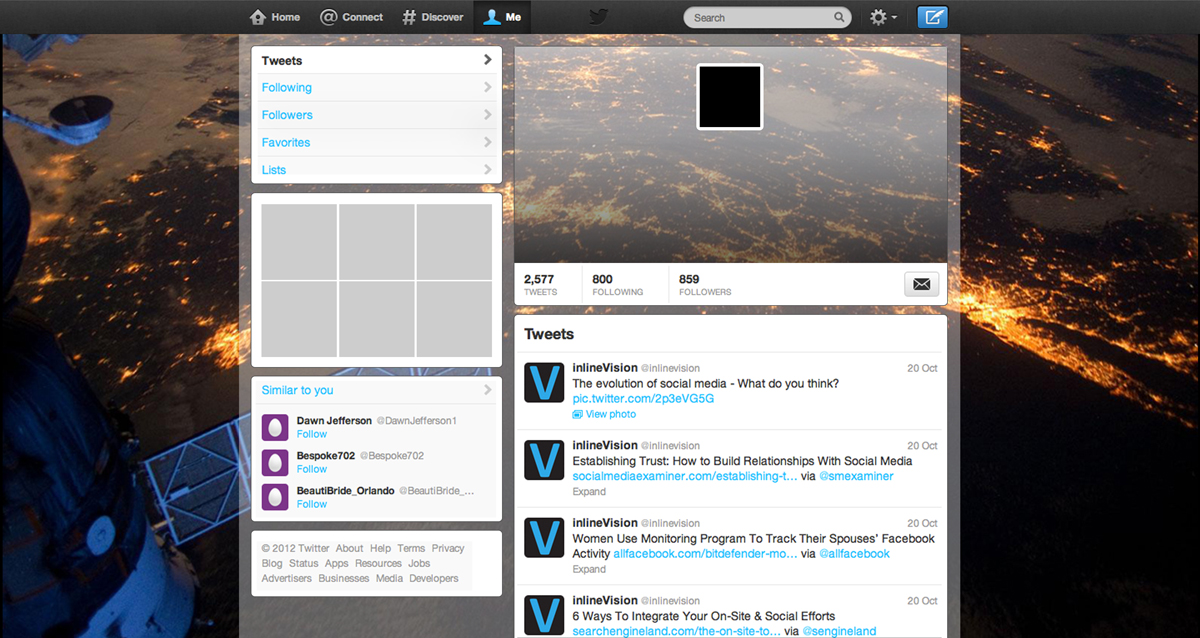The height and width of the screenshot is (638, 1200).
Task: Expand Similar to you section
Action: (x=377, y=390)
